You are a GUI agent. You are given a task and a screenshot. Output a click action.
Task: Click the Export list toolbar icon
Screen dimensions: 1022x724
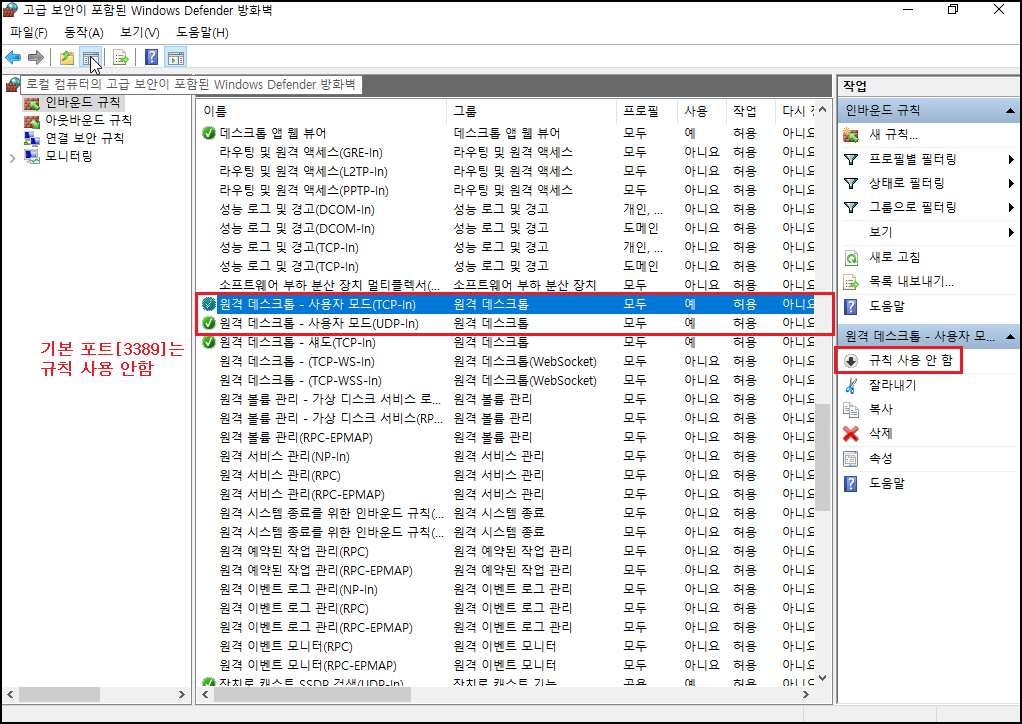pyautogui.click(x=121, y=57)
